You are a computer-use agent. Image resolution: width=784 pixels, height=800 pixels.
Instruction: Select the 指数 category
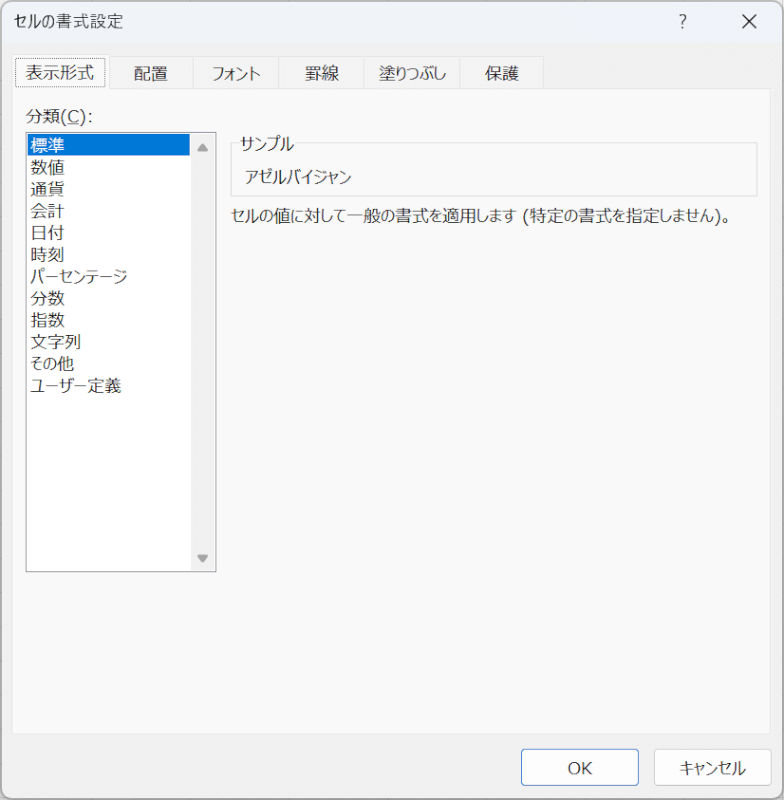pos(48,320)
